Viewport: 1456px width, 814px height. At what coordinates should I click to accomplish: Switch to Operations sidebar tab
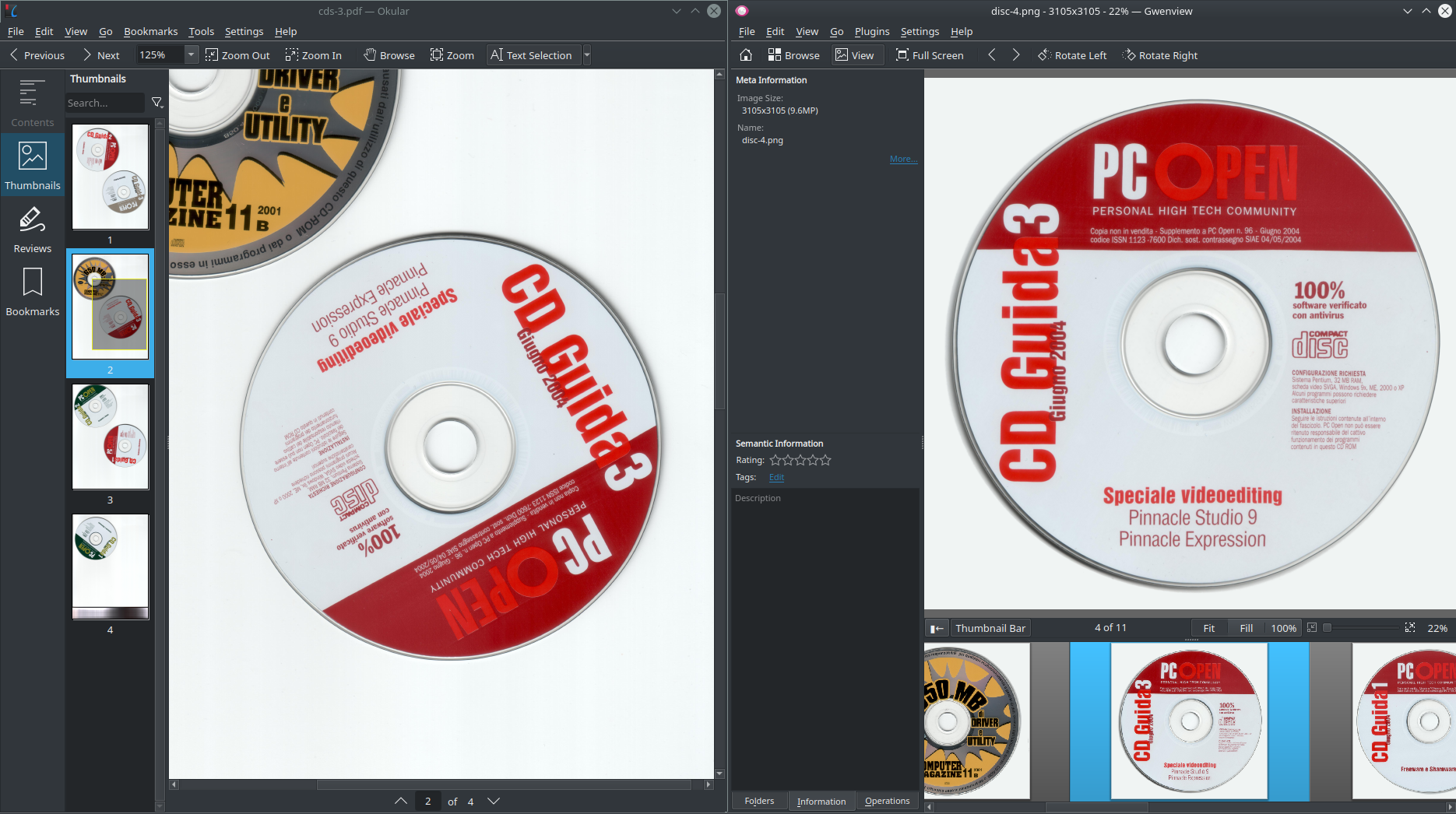pos(887,801)
